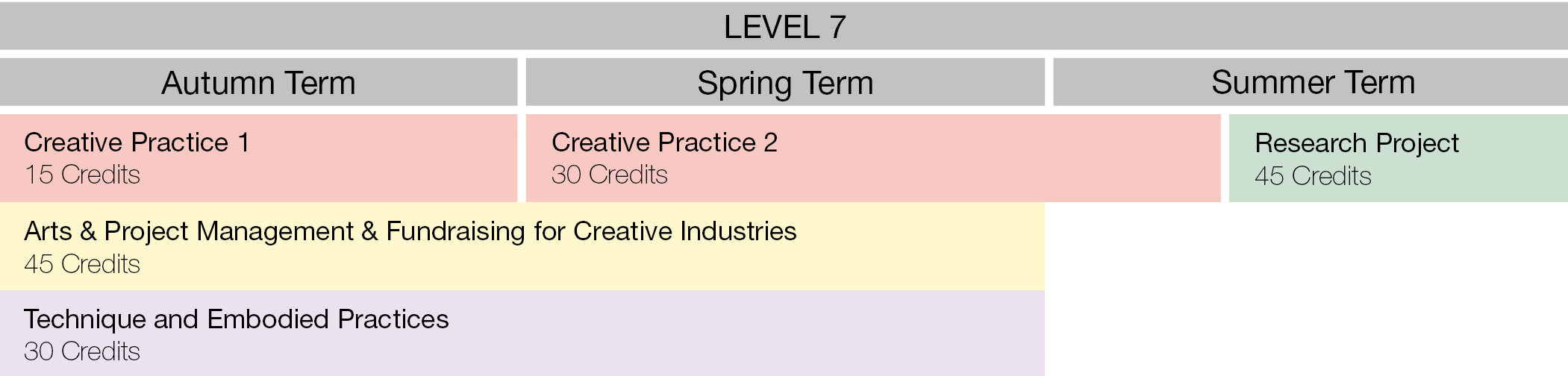Open the Arts & Project Management module title
1568x376 pixels.
click(x=409, y=231)
